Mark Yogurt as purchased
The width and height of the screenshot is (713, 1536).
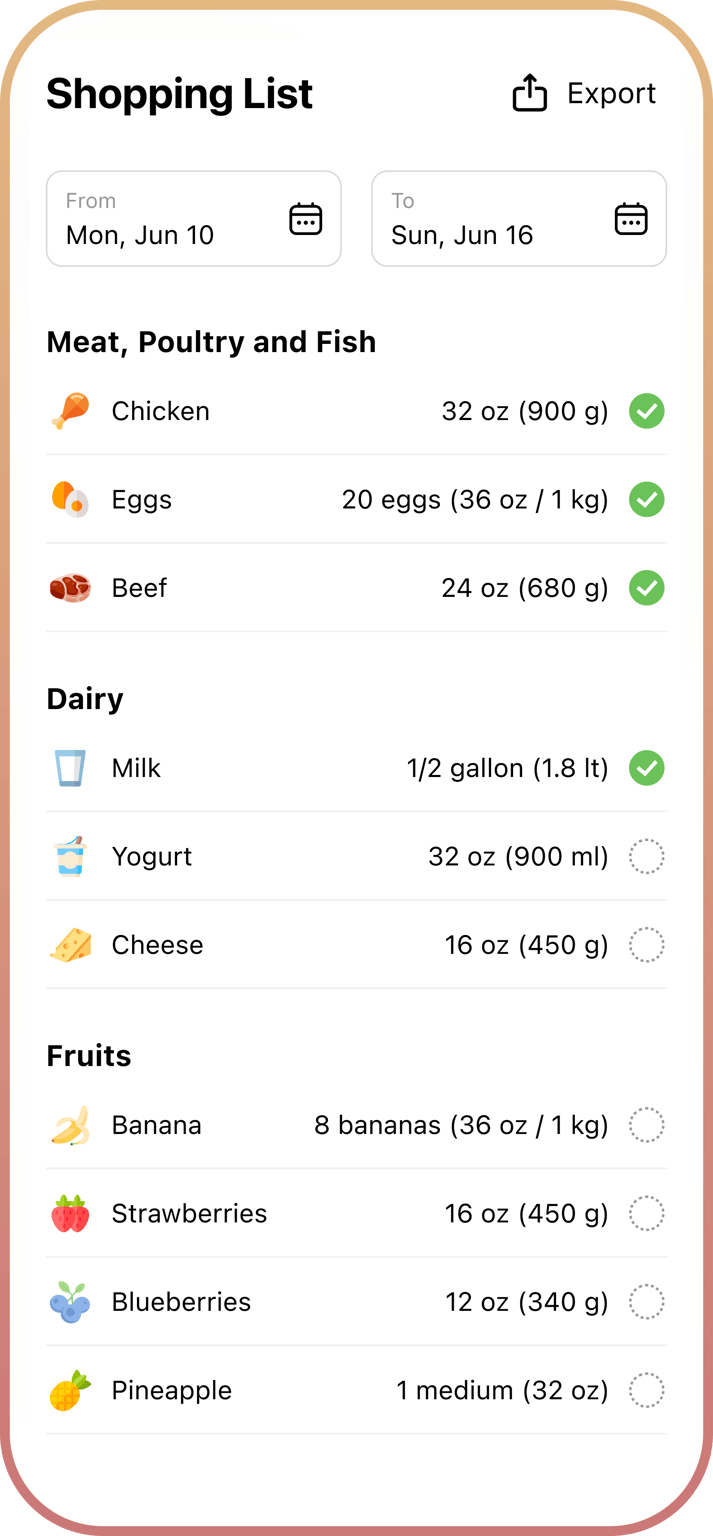coord(646,856)
